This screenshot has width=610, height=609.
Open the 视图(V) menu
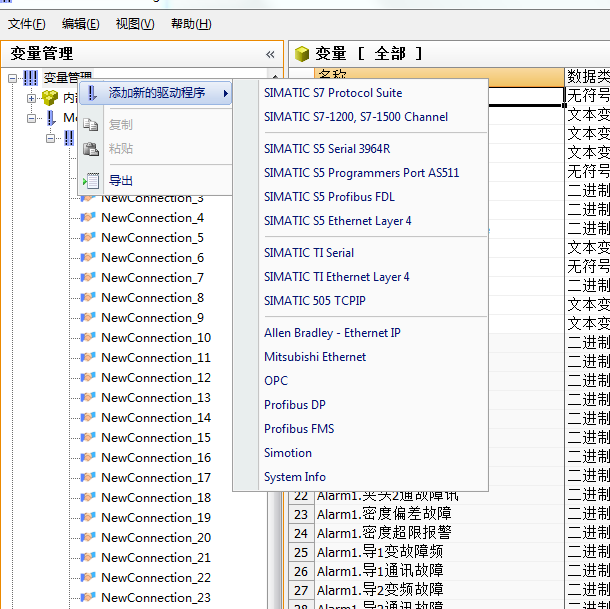[x=135, y=24]
